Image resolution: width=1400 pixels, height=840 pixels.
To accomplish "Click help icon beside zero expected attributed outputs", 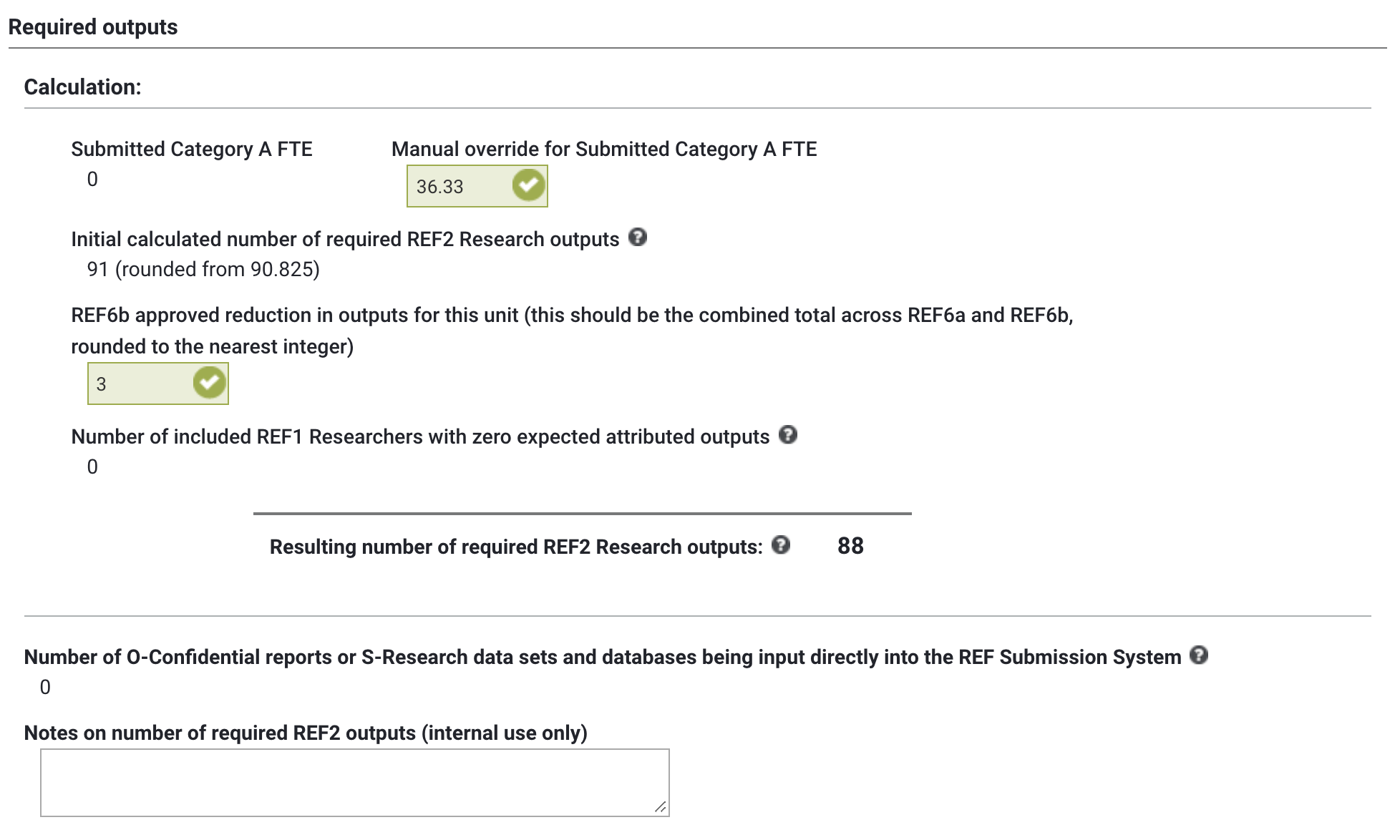I will pos(787,435).
